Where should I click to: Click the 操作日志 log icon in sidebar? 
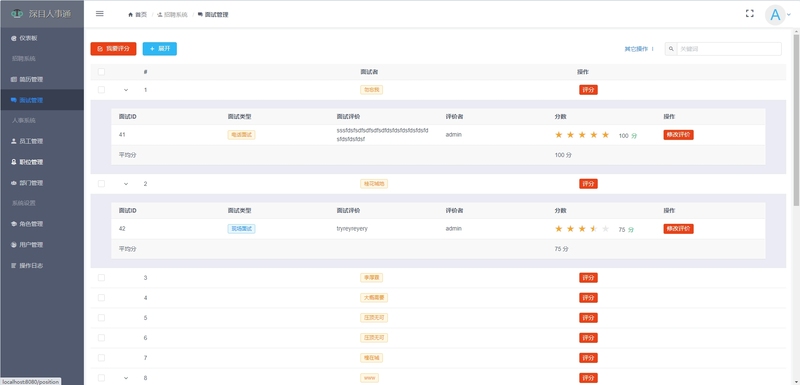[14, 266]
